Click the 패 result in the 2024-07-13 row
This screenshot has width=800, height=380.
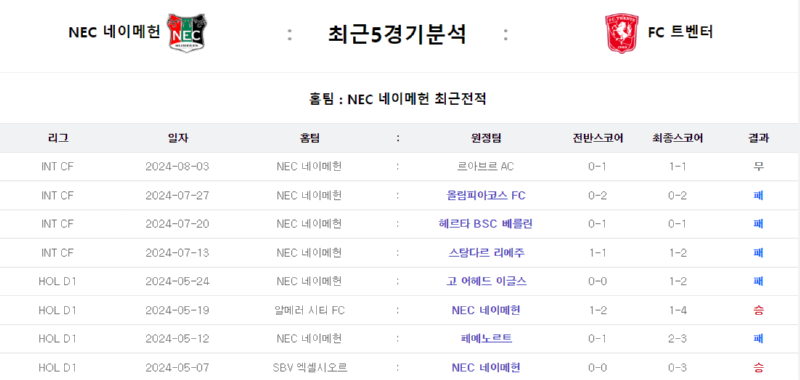tap(758, 252)
